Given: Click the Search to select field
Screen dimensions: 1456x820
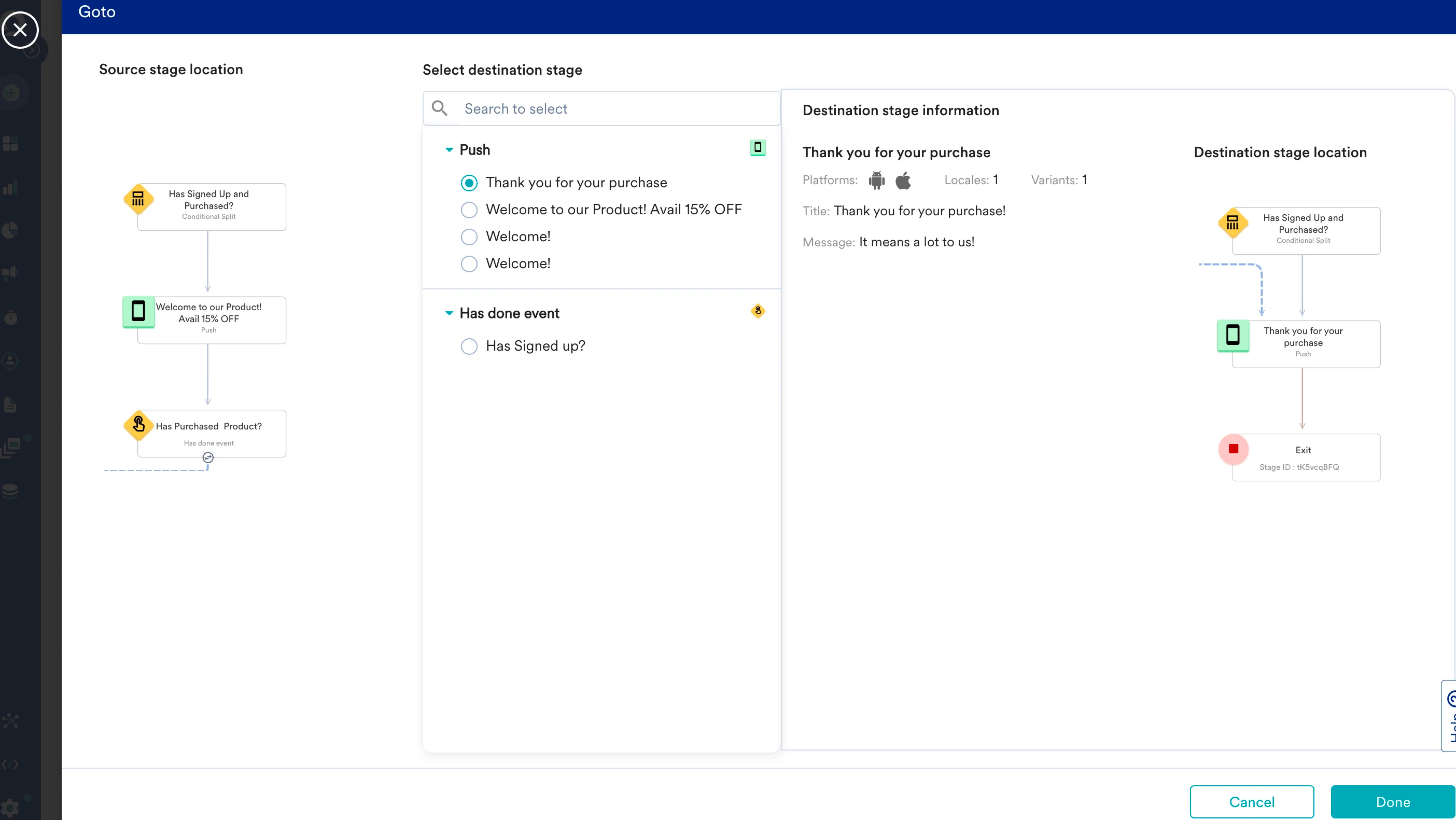Looking at the screenshot, I should pos(616,109).
